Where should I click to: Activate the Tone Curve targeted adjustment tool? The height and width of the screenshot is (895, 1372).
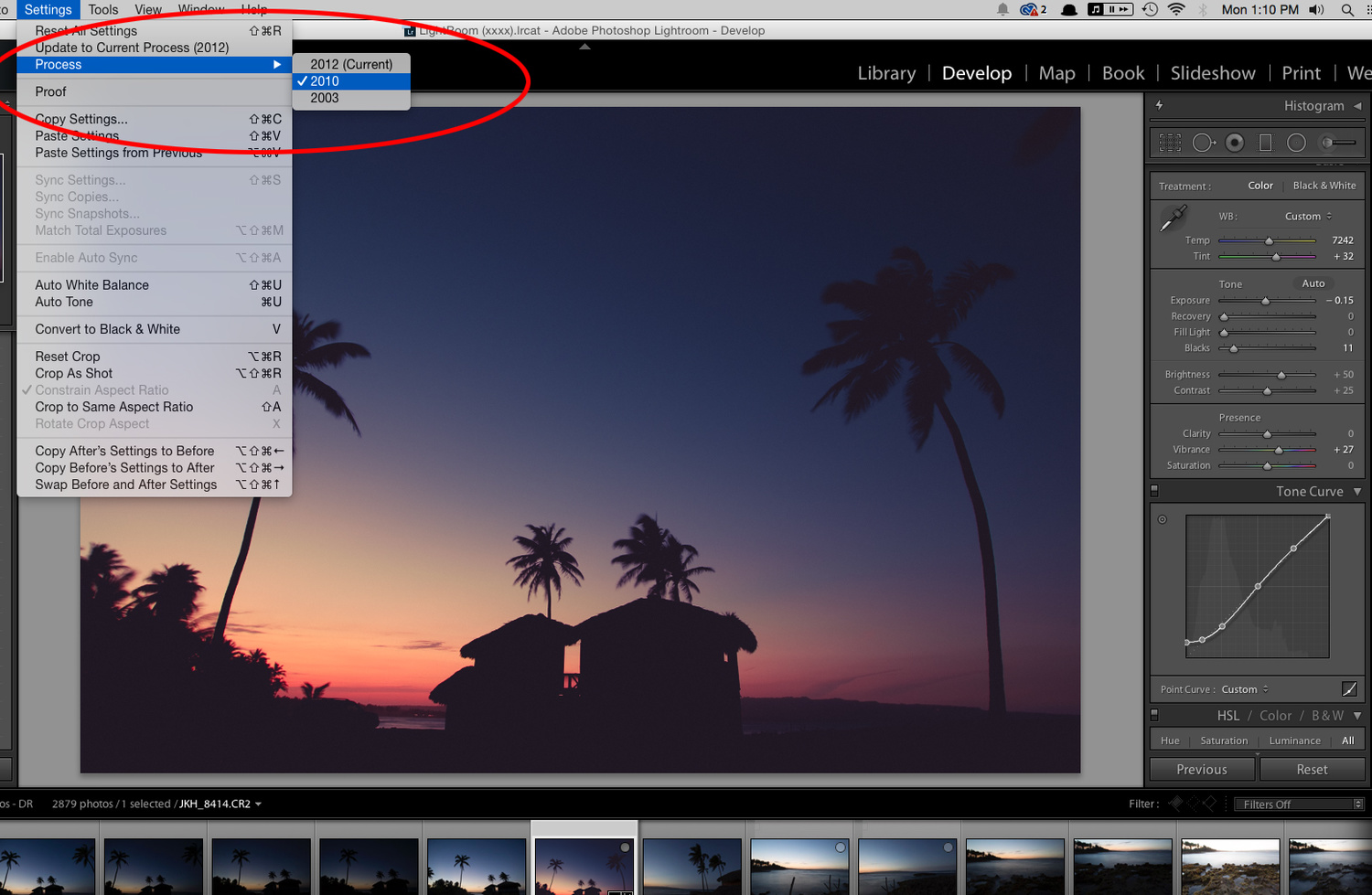[1163, 518]
